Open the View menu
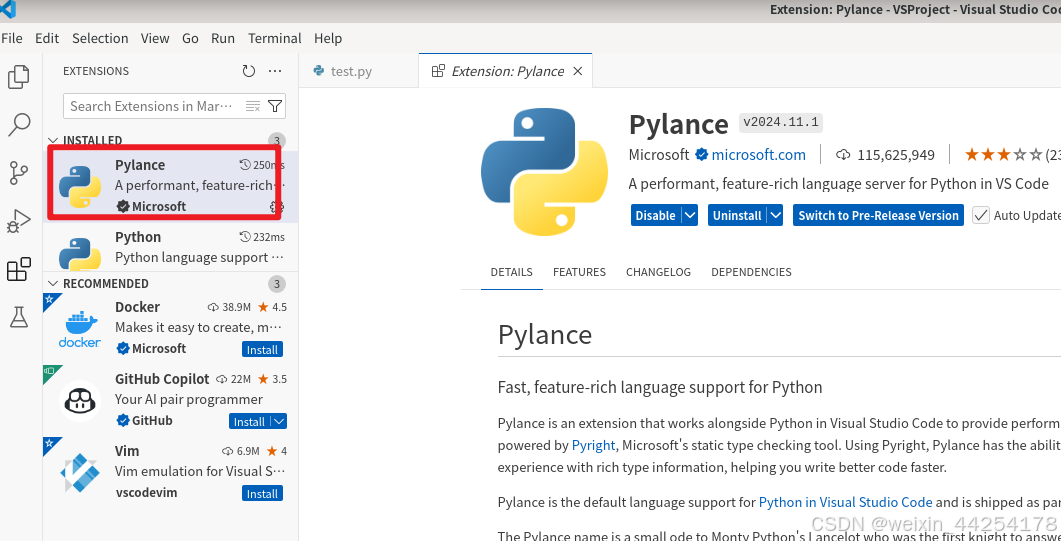1061x541 pixels. pyautogui.click(x=155, y=38)
